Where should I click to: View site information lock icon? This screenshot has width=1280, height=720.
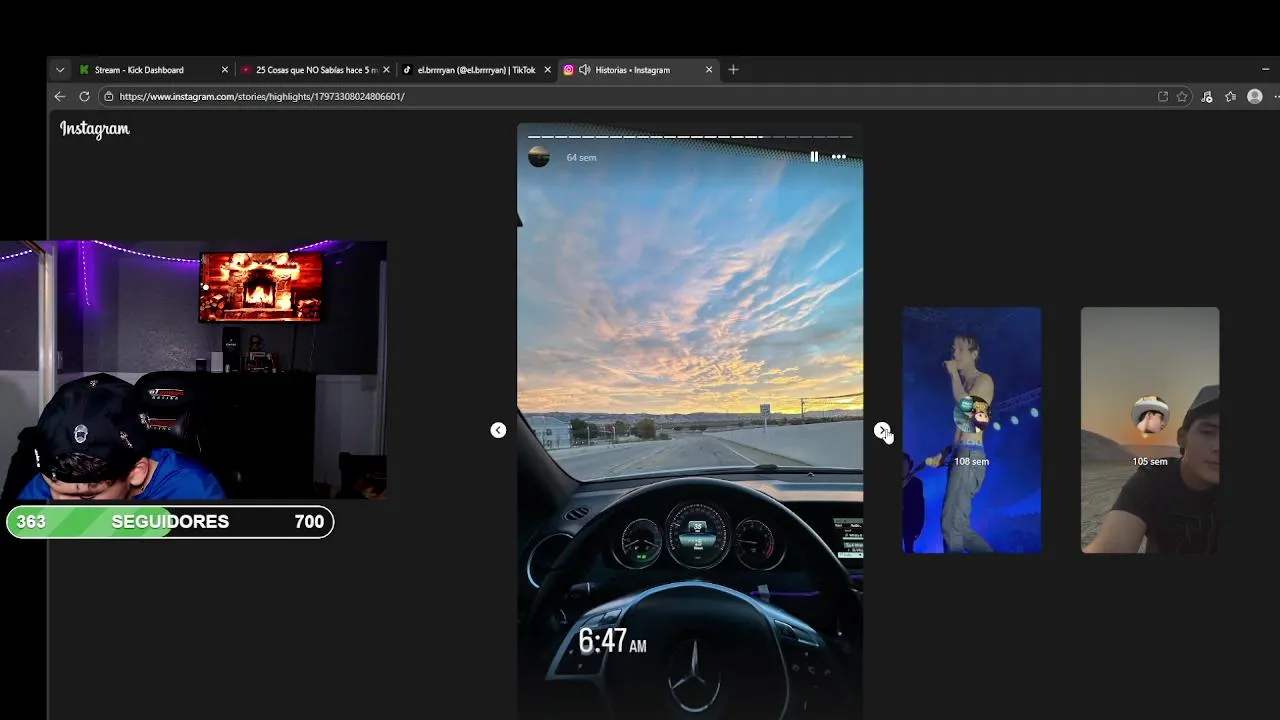point(108,97)
